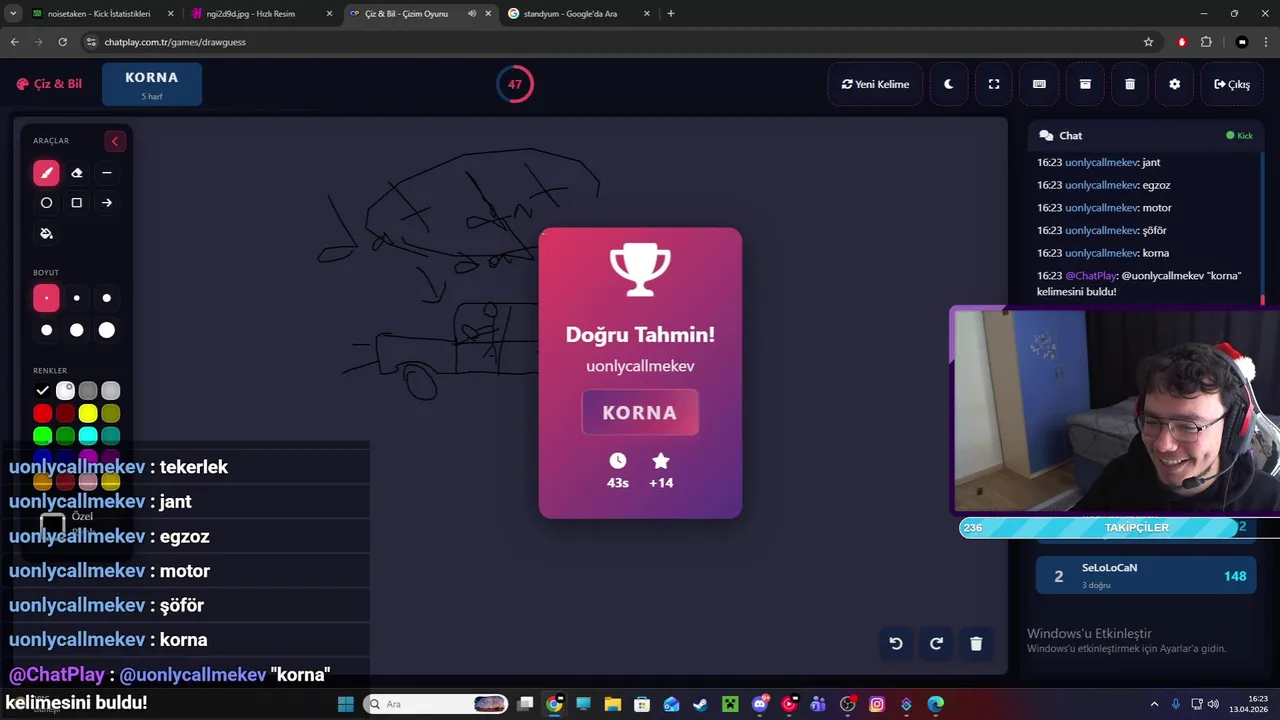Image resolution: width=1280 pixels, height=720 pixels.
Task: Select the eraser tool
Action: tap(77, 173)
